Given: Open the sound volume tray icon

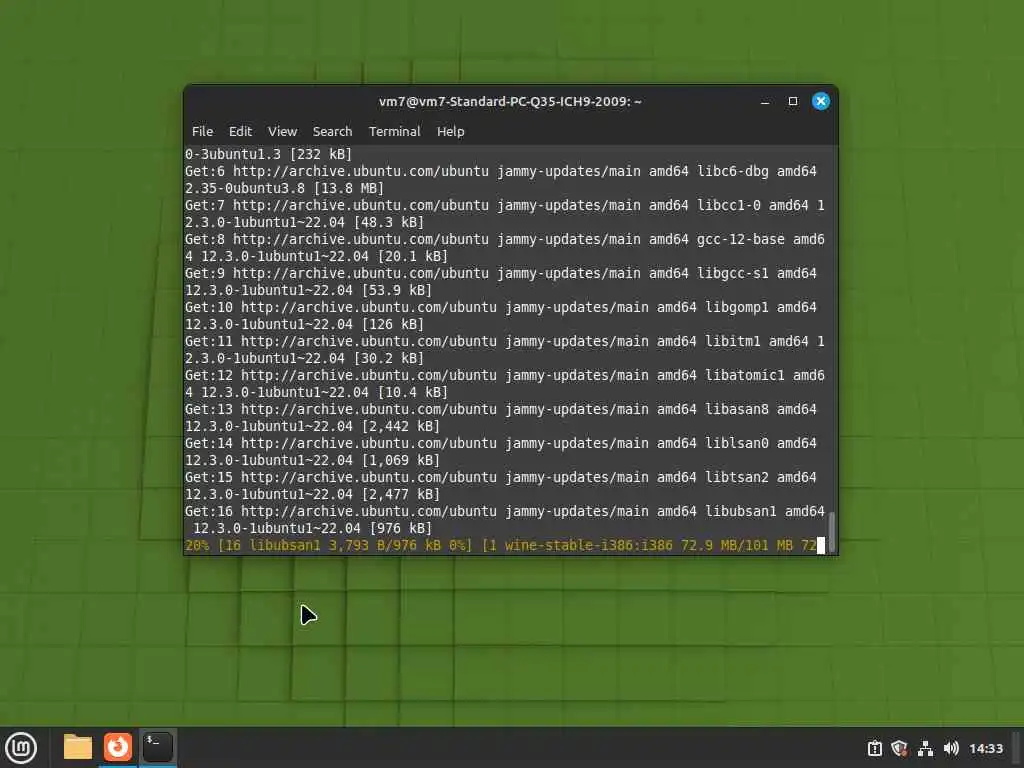Looking at the screenshot, I should click(x=951, y=748).
